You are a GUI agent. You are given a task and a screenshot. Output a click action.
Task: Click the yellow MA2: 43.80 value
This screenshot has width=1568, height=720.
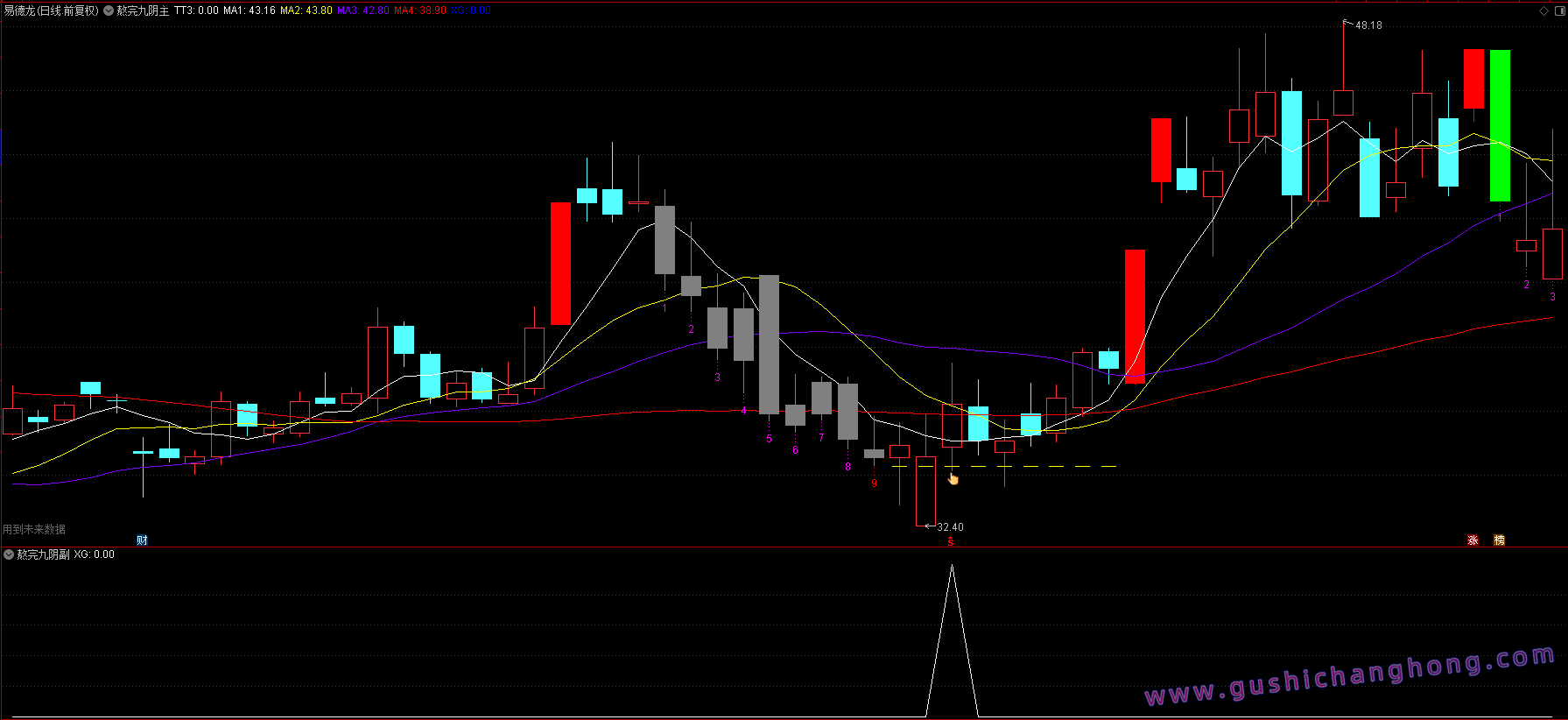(306, 11)
